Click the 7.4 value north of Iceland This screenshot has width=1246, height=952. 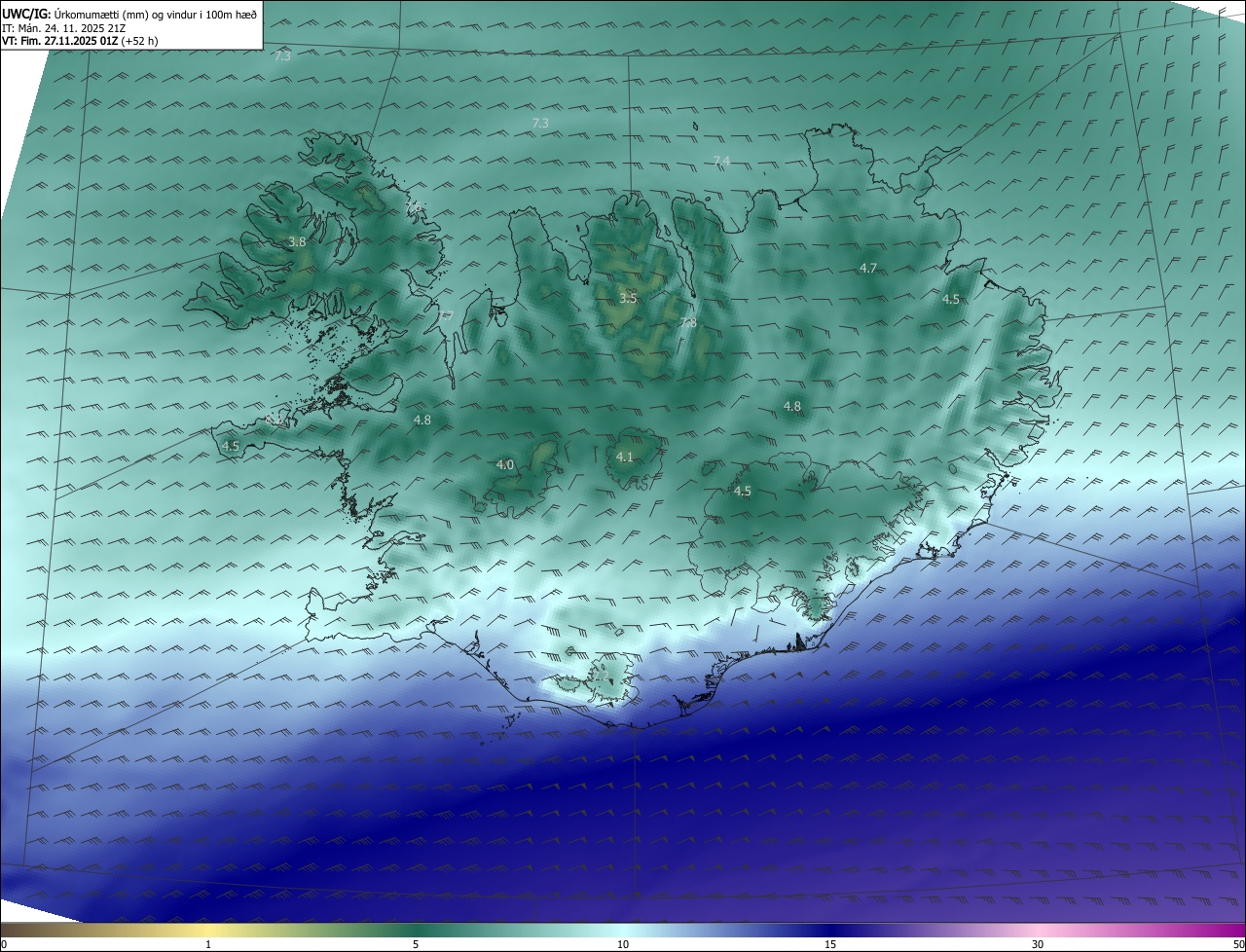pyautogui.click(x=721, y=161)
